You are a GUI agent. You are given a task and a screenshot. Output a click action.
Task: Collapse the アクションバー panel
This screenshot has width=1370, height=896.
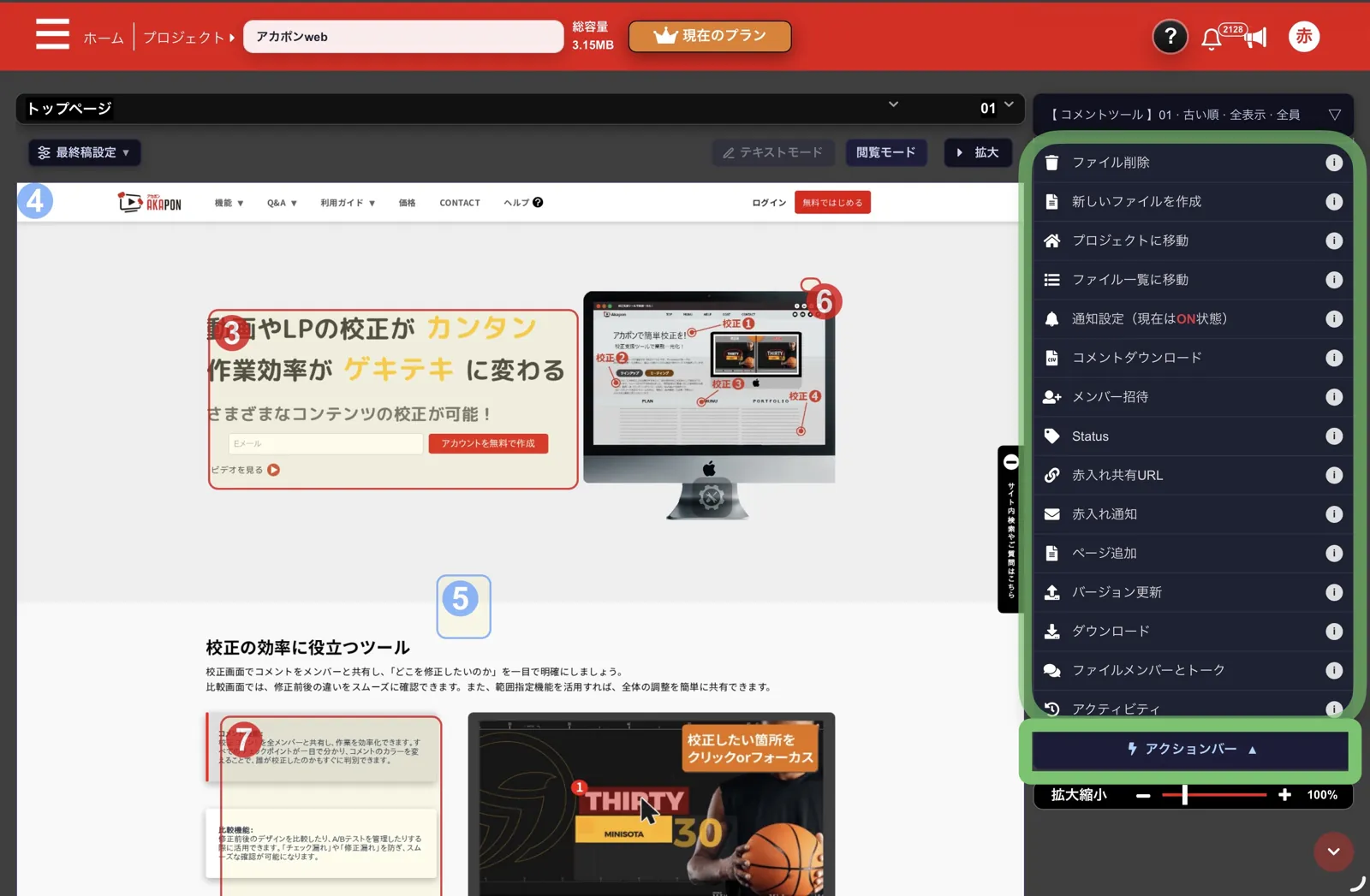tap(1191, 750)
